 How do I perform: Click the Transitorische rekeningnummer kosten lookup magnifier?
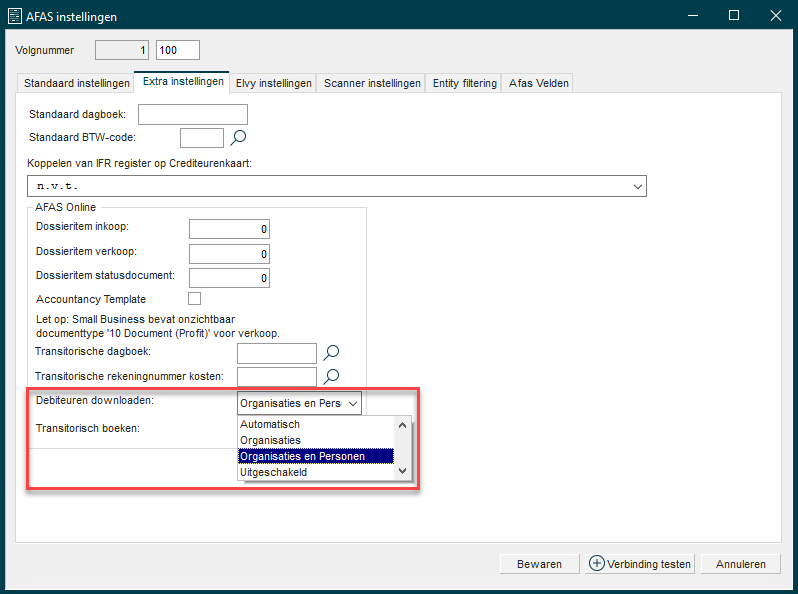(x=331, y=377)
